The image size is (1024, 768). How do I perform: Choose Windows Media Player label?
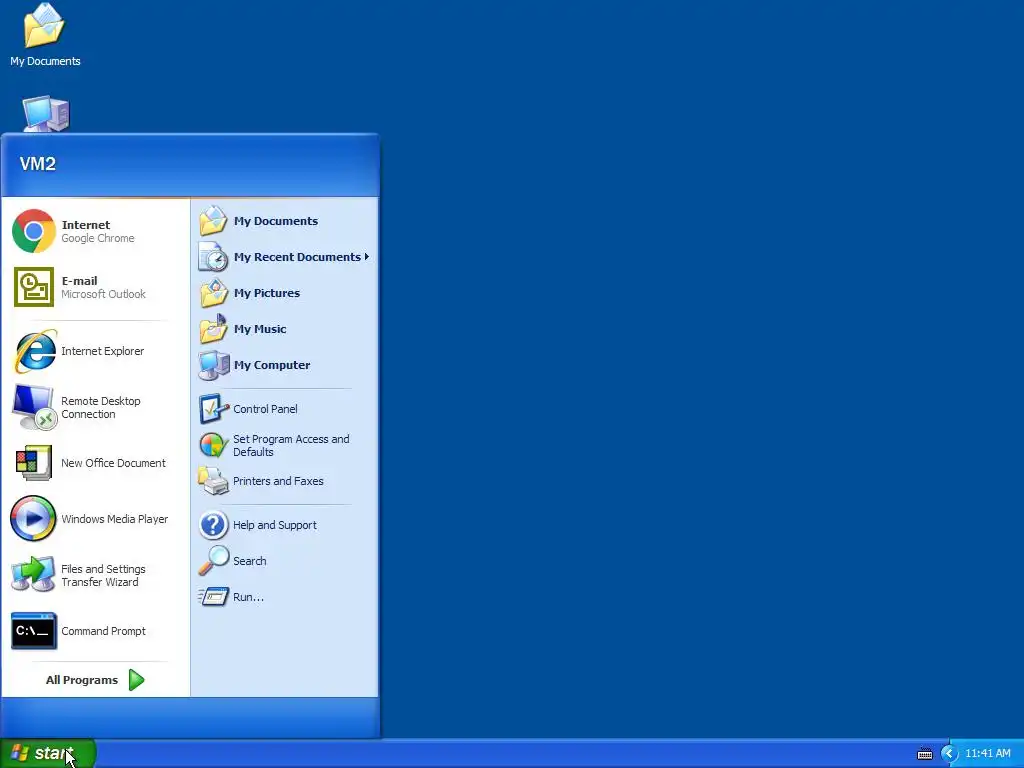tap(114, 519)
